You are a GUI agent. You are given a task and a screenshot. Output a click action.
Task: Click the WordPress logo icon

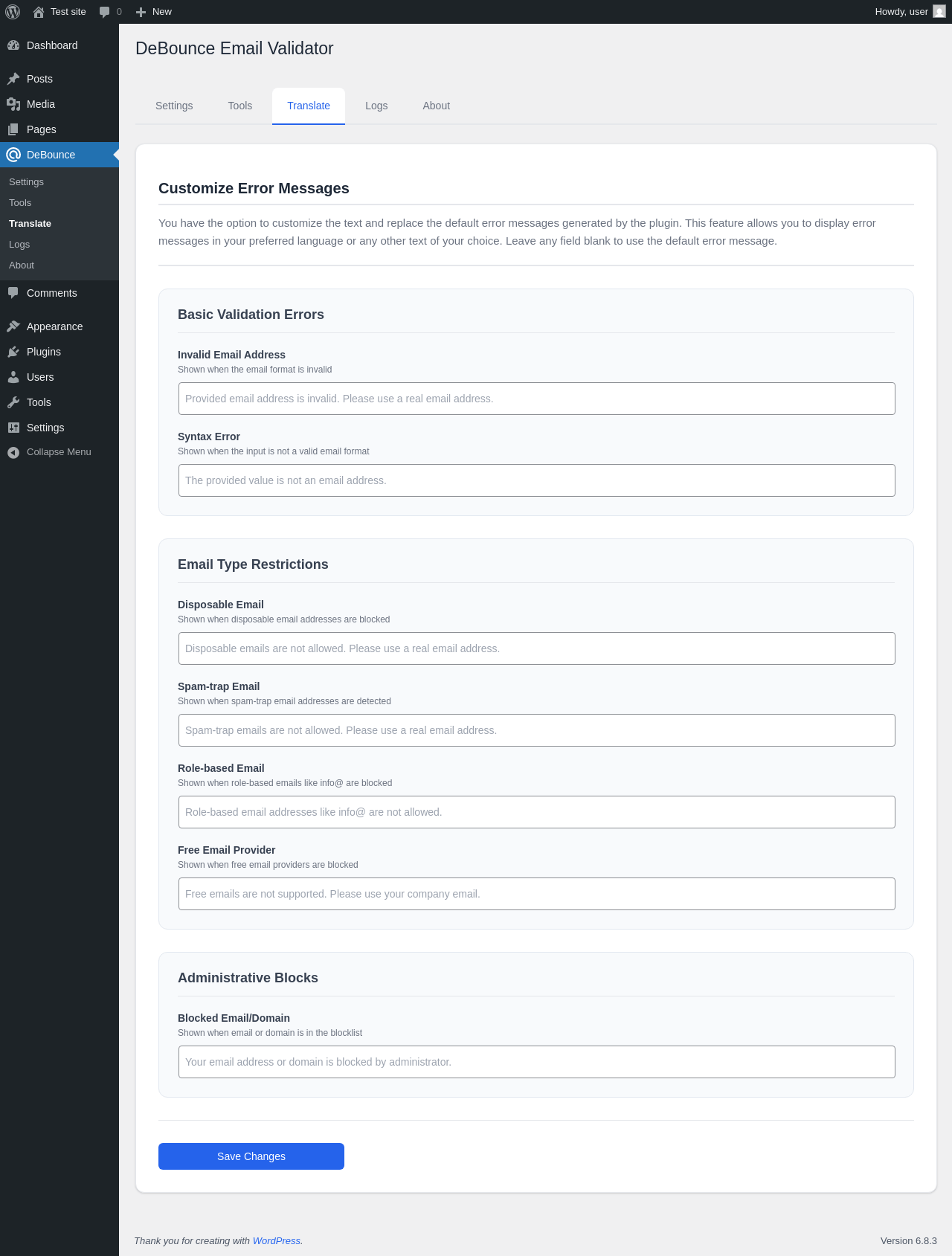(13, 12)
